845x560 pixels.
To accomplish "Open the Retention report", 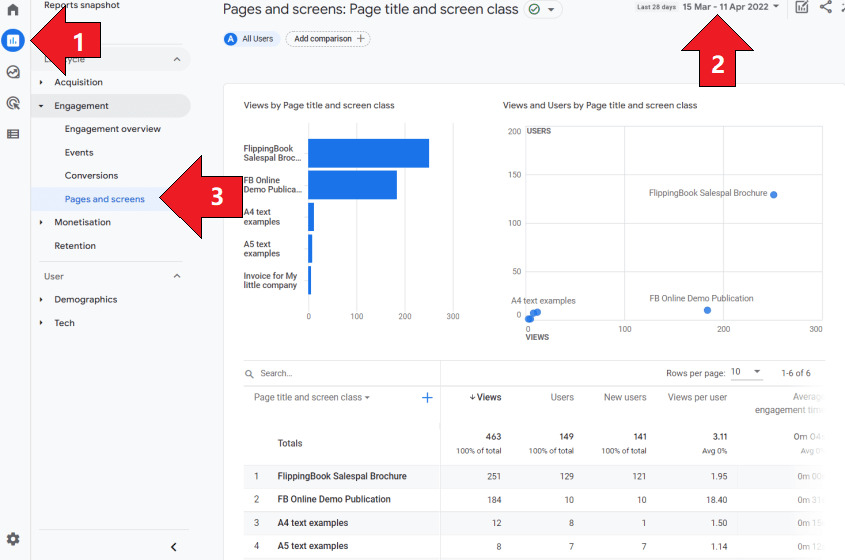I will click(x=75, y=246).
